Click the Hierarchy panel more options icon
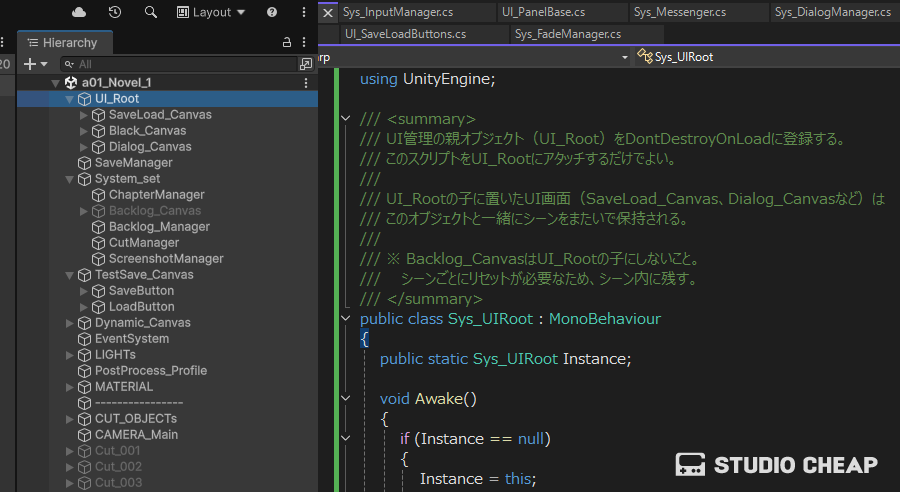Screen dimensions: 900x492 [306, 42]
